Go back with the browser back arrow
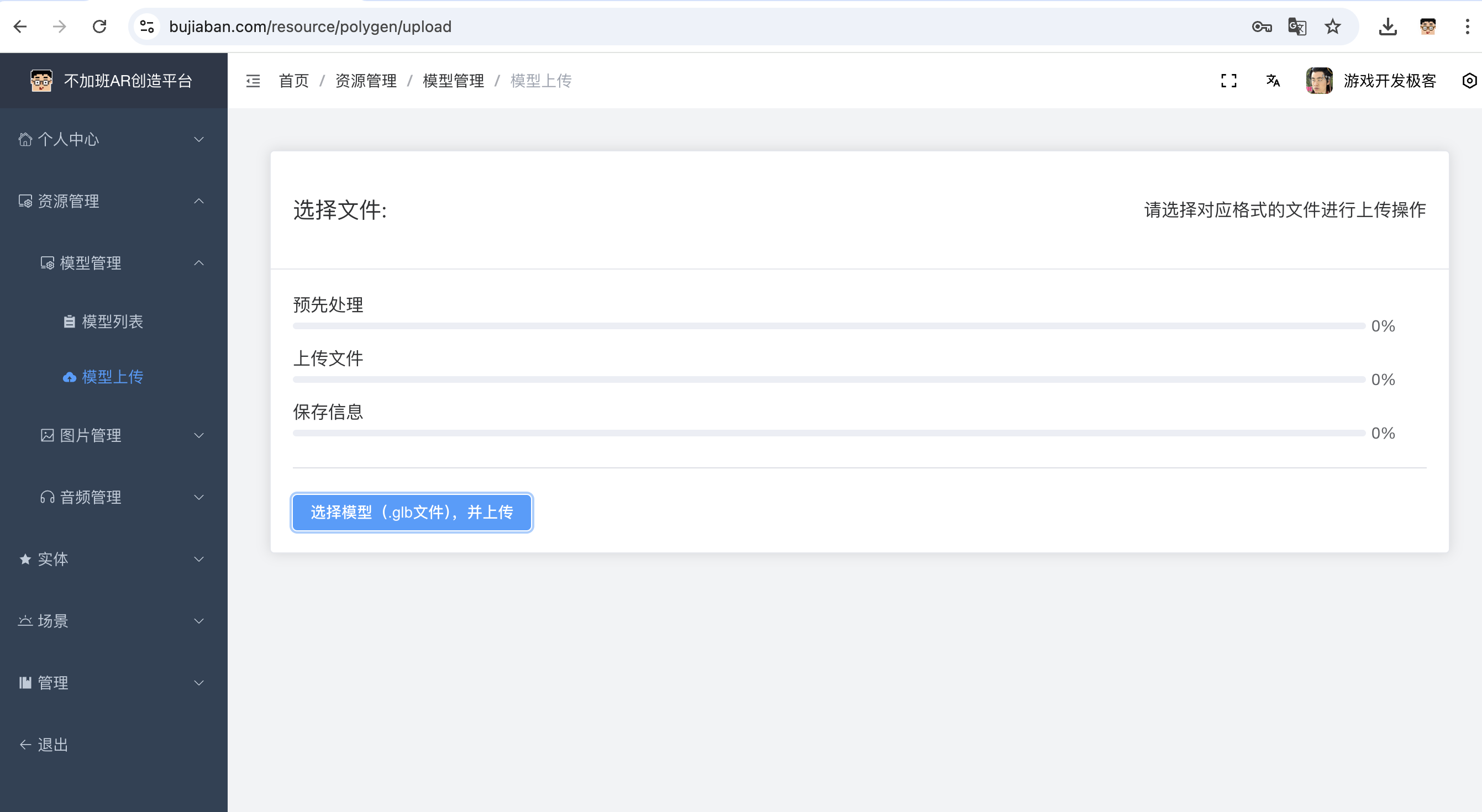1482x812 pixels. click(x=20, y=27)
